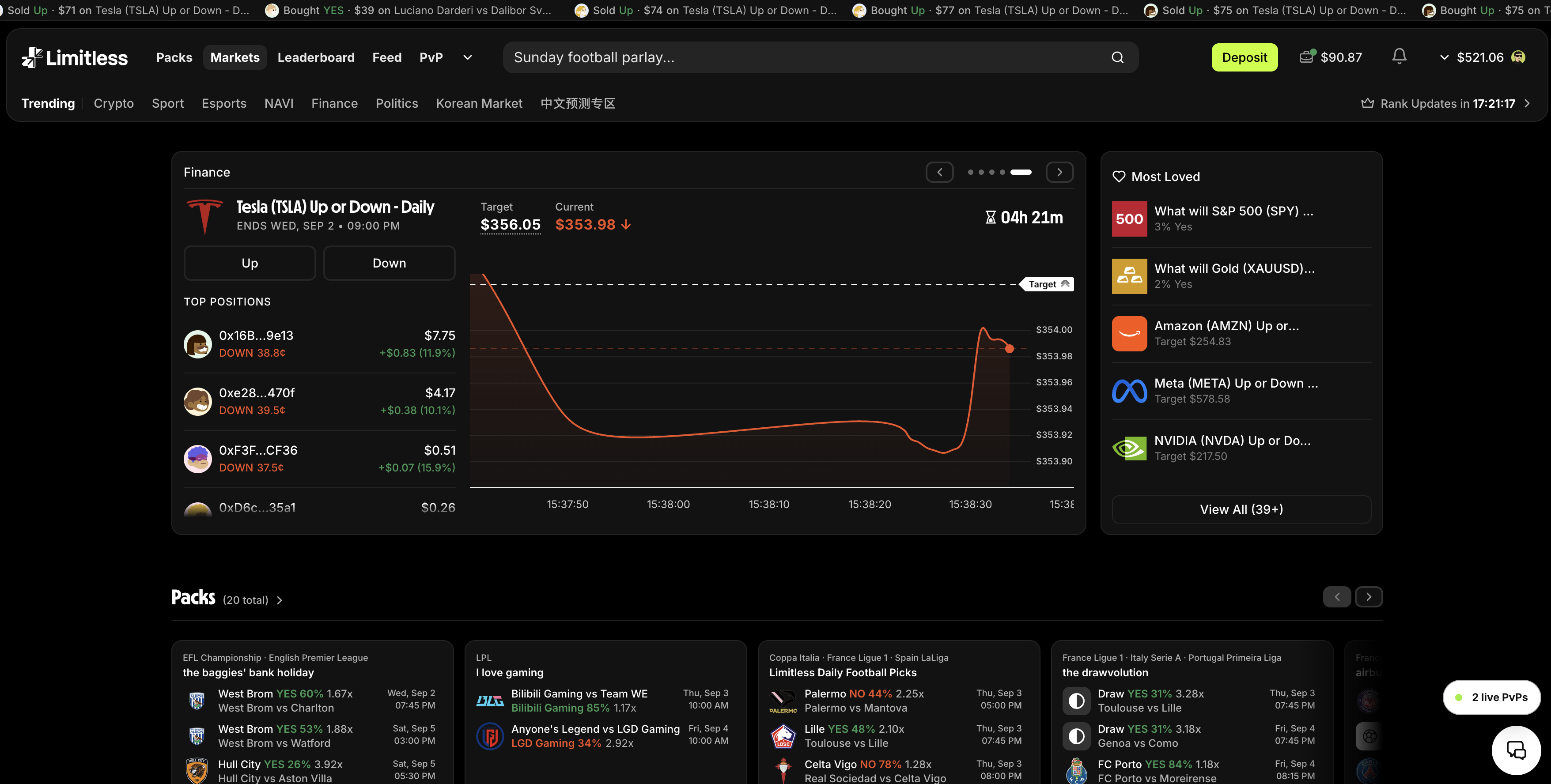Click the Deposit button
This screenshot has width=1551, height=784.
point(1245,57)
